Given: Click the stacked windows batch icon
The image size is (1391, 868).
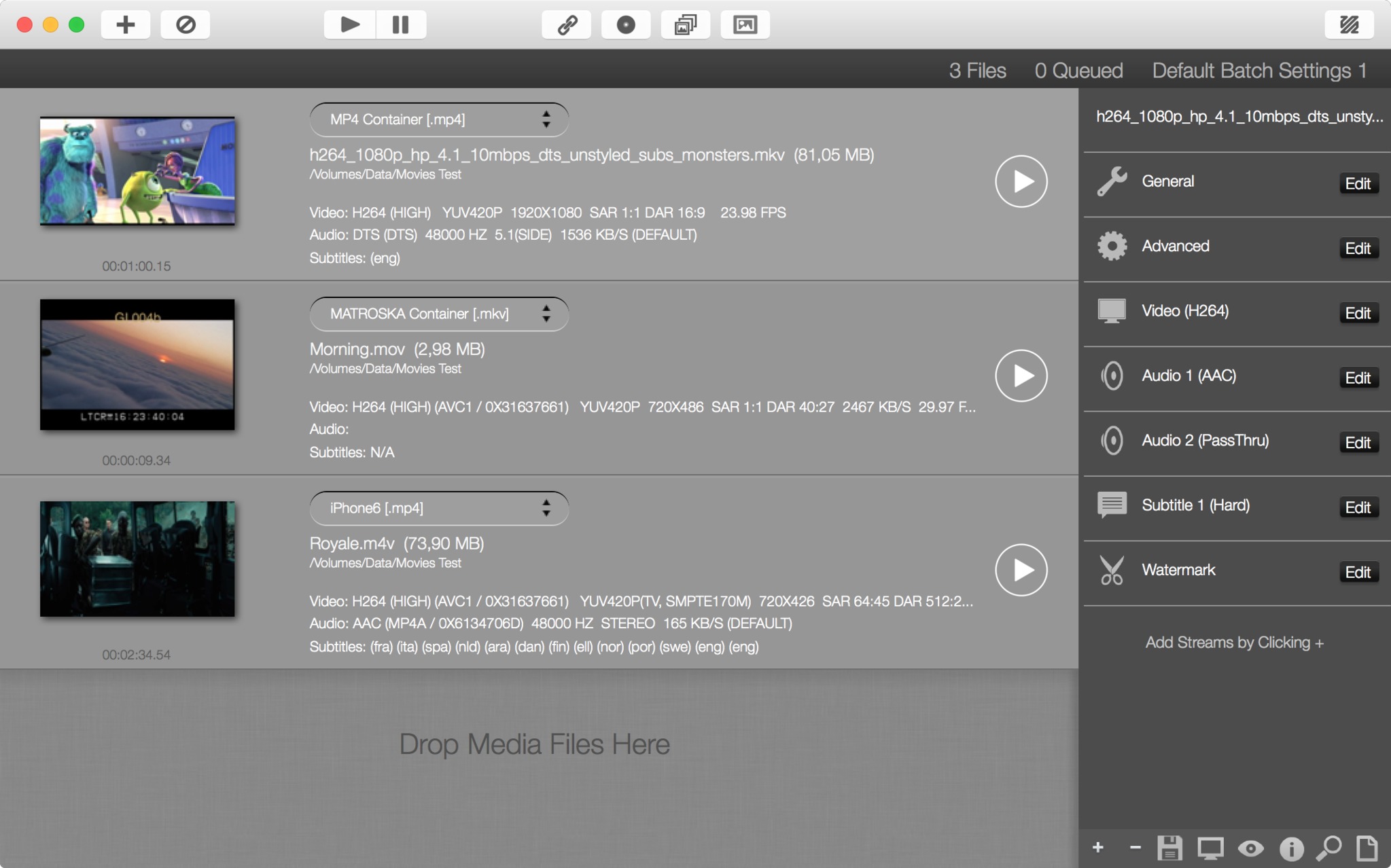Looking at the screenshot, I should pyautogui.click(x=685, y=25).
